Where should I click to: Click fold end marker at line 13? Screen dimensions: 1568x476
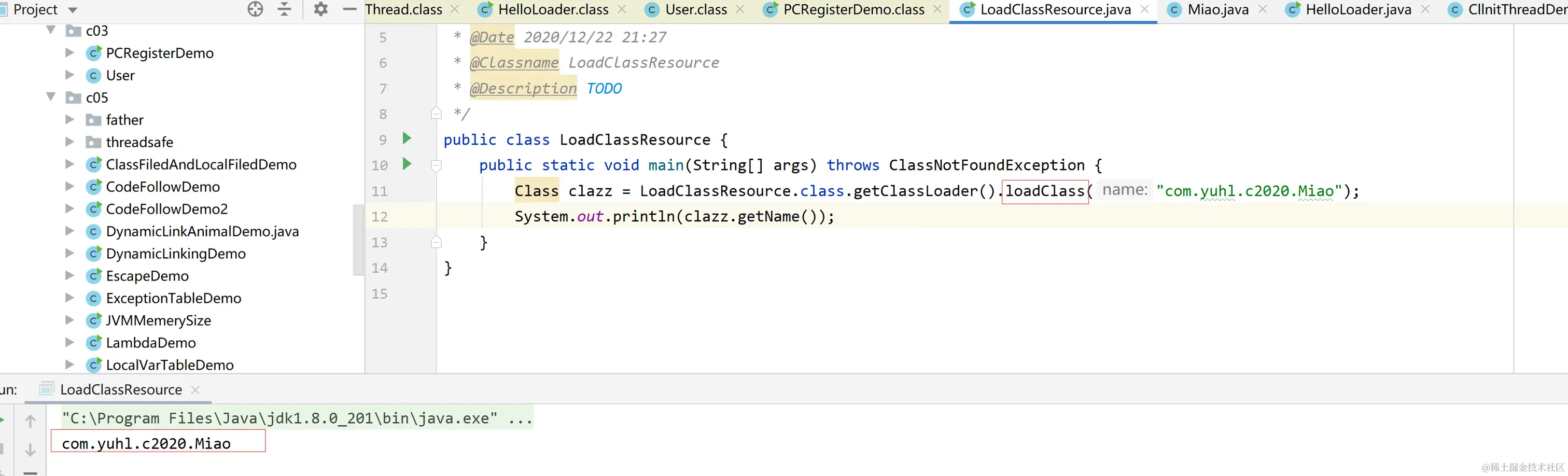point(436,242)
